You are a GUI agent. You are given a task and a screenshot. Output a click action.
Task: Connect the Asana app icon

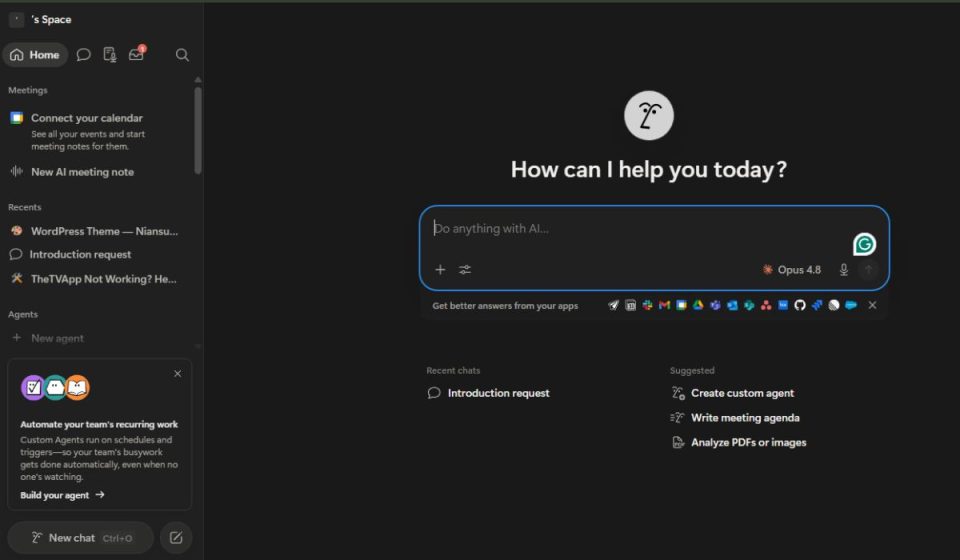click(x=766, y=305)
